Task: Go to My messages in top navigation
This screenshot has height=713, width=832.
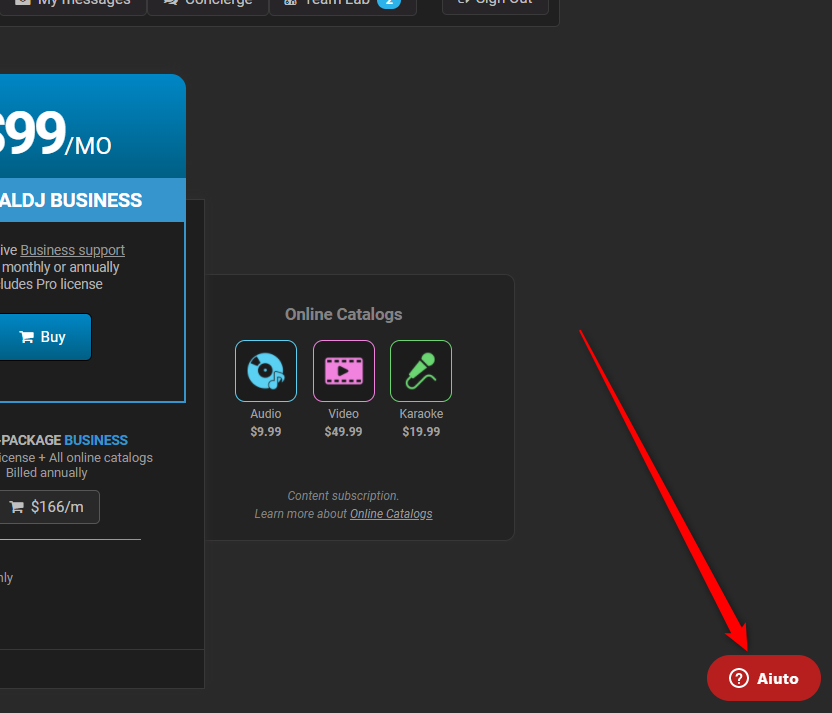Action: (72, 4)
